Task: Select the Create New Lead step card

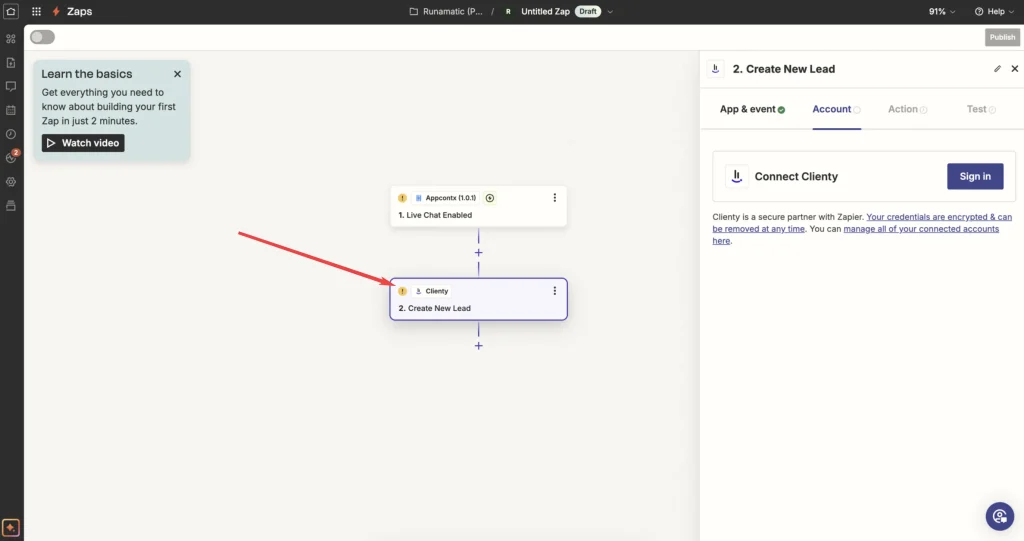Action: tap(479, 299)
